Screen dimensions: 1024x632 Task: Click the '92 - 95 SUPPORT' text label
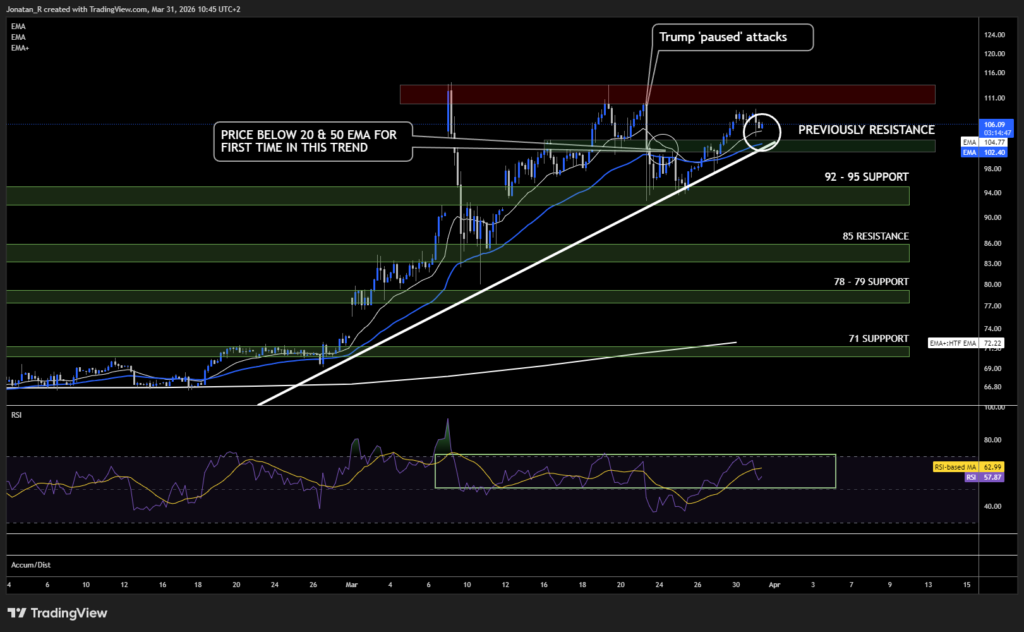[864, 176]
